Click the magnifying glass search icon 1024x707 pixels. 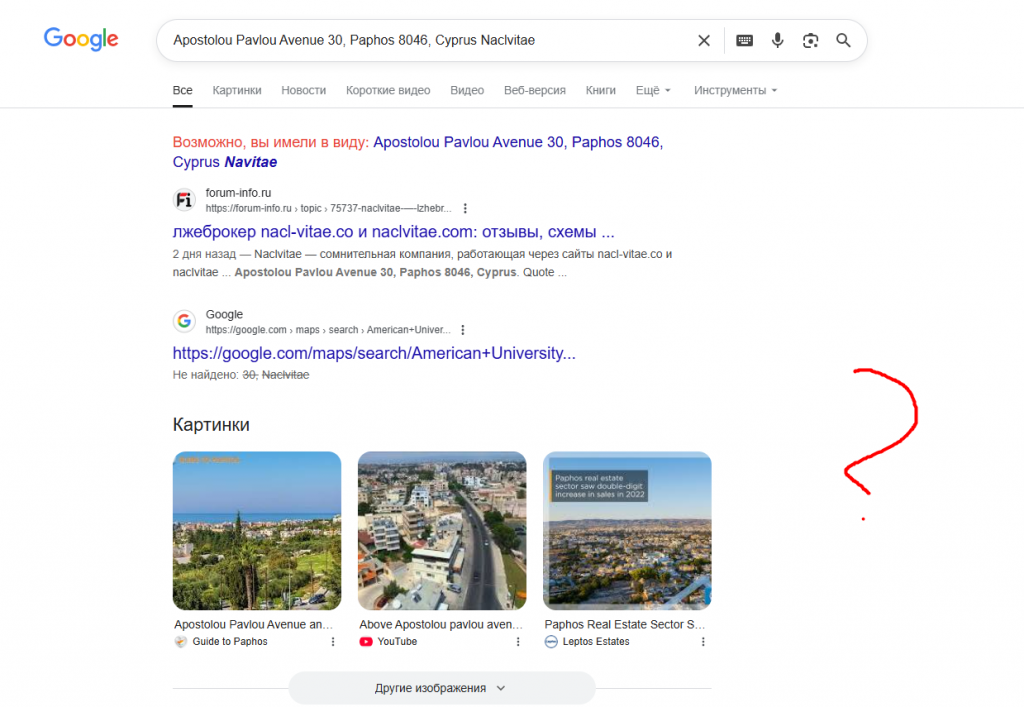click(x=843, y=41)
